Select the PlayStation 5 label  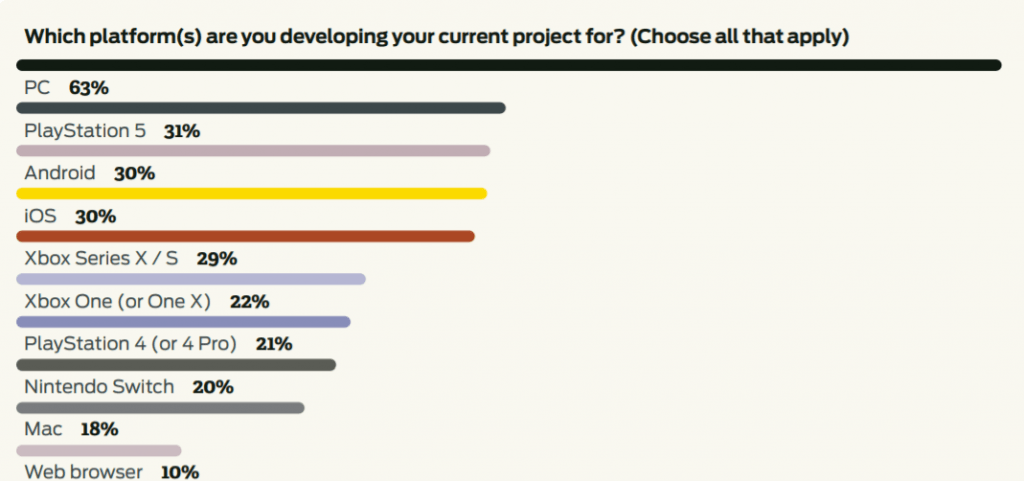click(85, 131)
